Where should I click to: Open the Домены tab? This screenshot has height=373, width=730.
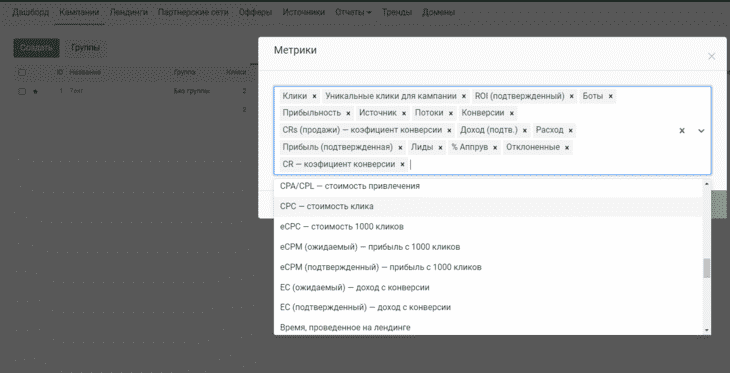pyautogui.click(x=439, y=13)
